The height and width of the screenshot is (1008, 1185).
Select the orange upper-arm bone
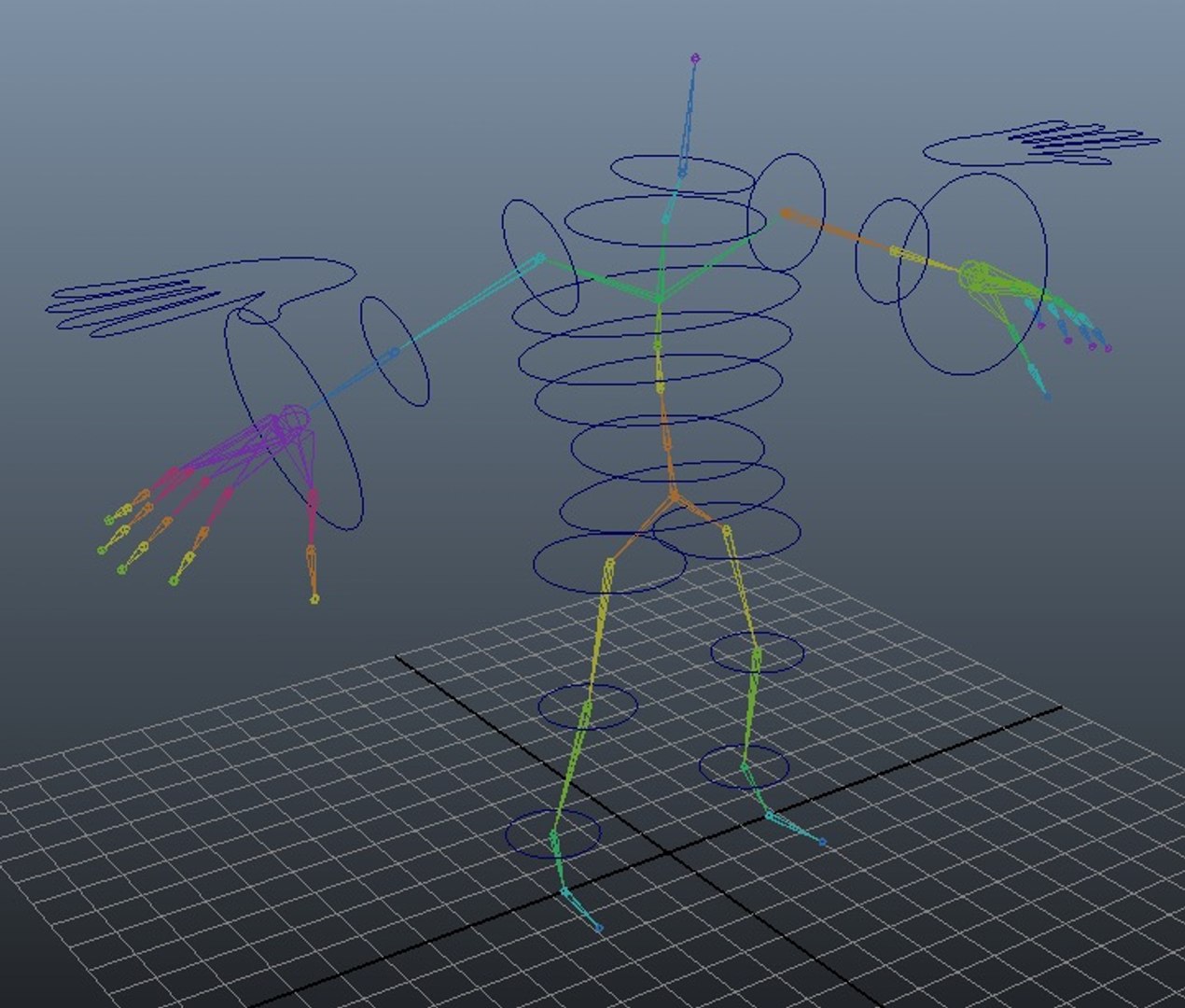[x=838, y=232]
